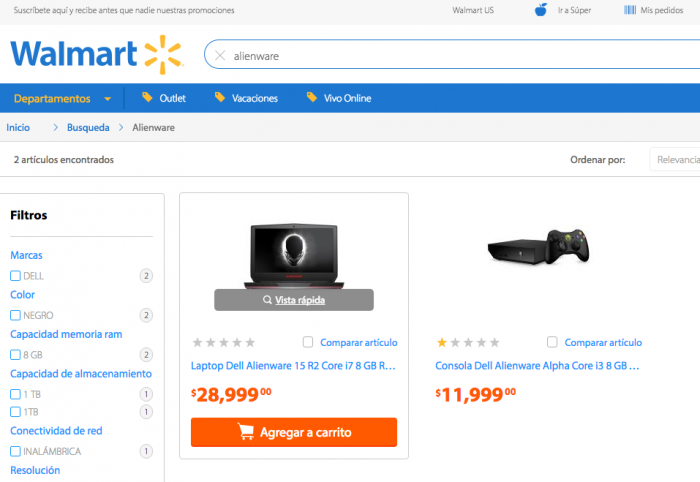Clear search with the X icon
The image size is (700, 482).
(x=220, y=56)
